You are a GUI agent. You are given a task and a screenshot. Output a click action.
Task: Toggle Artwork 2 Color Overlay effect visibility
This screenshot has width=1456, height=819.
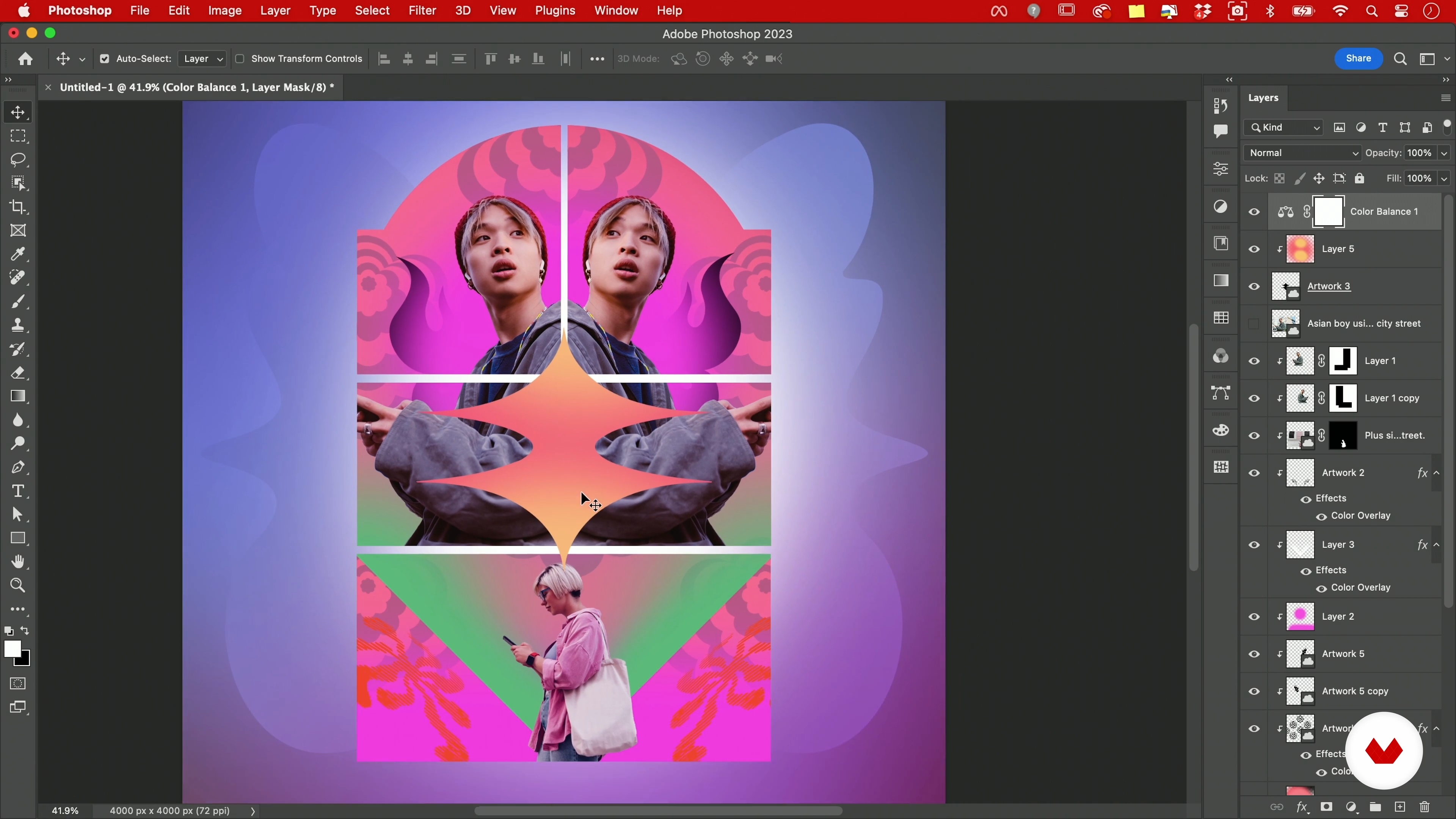click(1321, 516)
